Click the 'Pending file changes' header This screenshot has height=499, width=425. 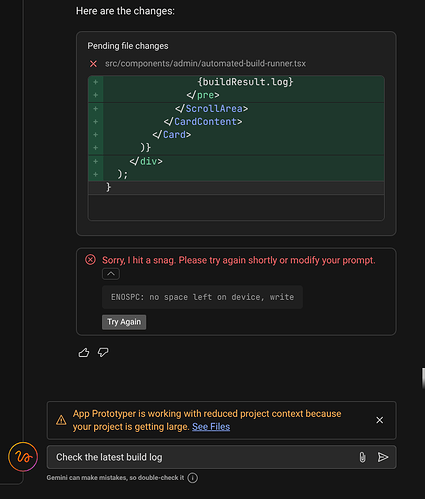128,46
